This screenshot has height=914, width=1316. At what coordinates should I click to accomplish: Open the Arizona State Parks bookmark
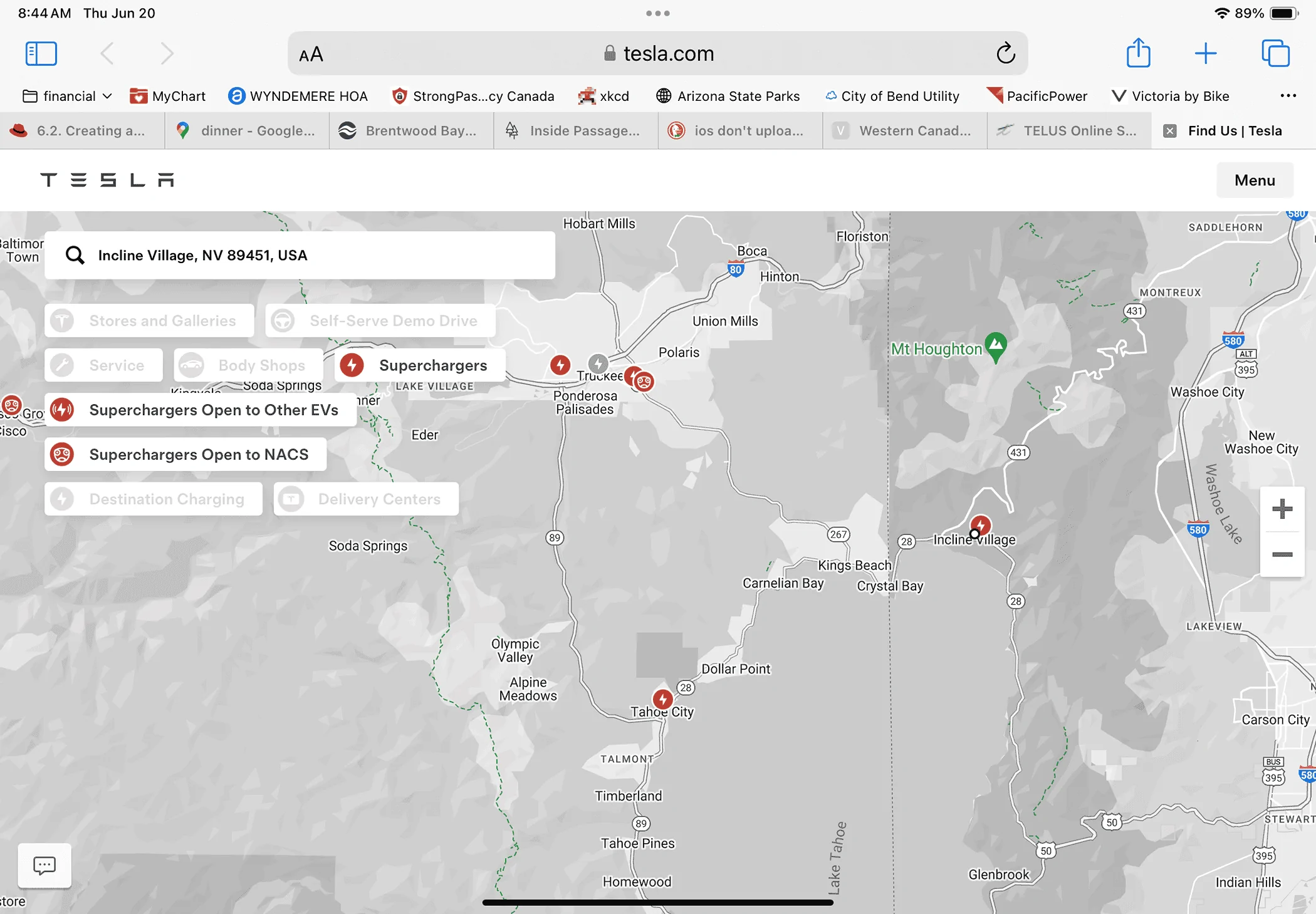coord(728,96)
